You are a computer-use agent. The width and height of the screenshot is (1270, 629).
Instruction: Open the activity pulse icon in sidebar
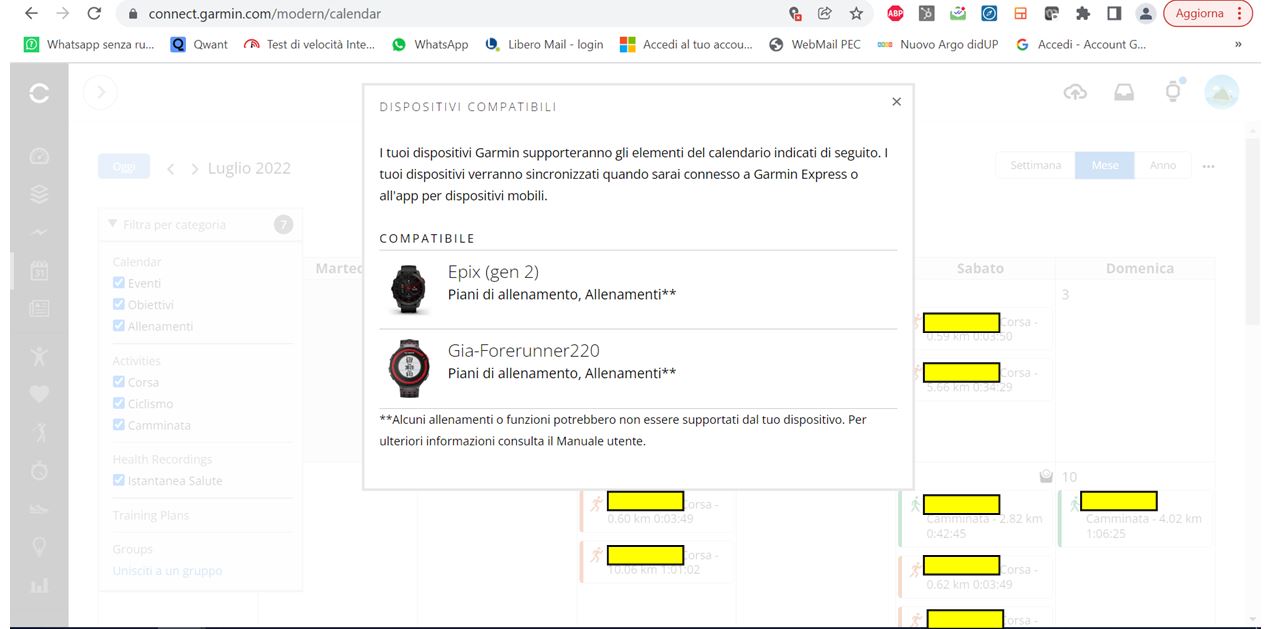tap(39, 232)
